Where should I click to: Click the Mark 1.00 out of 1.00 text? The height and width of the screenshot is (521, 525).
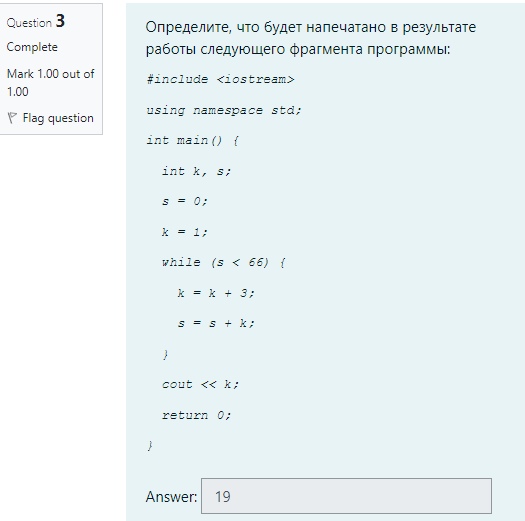[51, 82]
